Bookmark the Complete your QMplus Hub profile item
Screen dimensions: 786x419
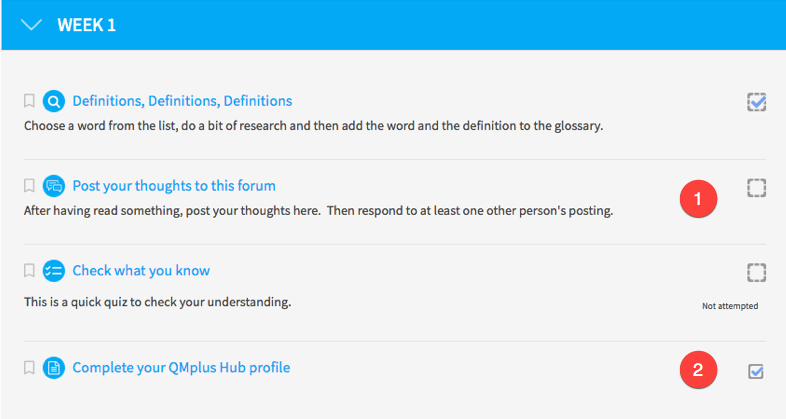pyautogui.click(x=29, y=367)
